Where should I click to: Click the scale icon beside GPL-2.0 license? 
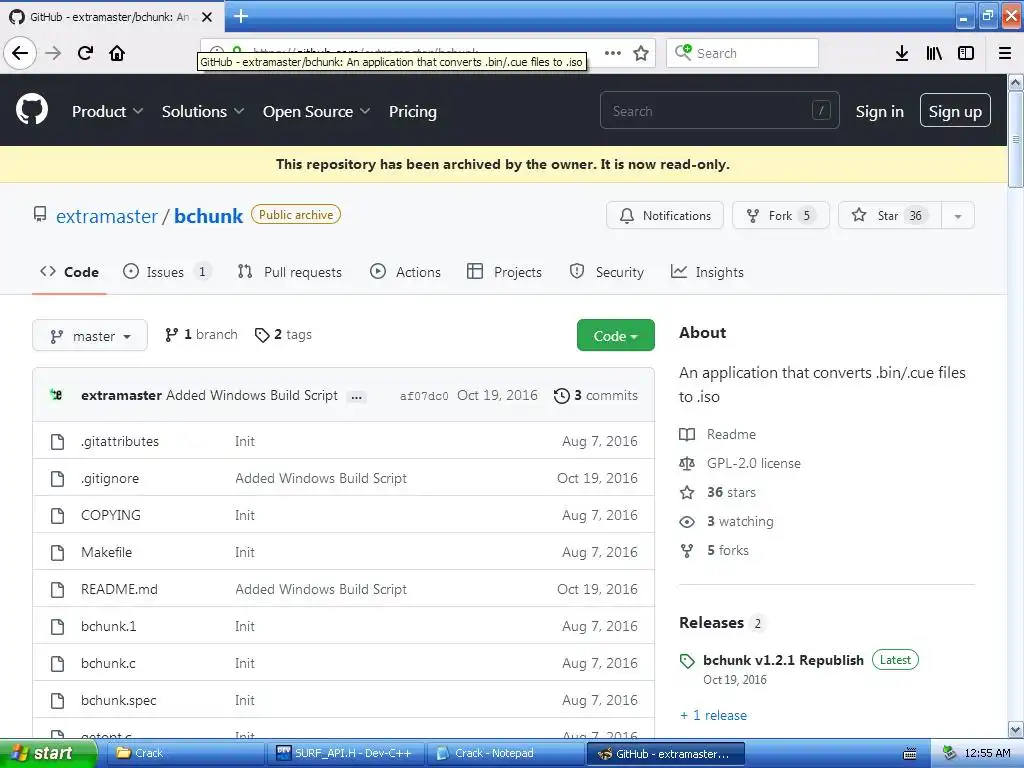pyautogui.click(x=687, y=464)
